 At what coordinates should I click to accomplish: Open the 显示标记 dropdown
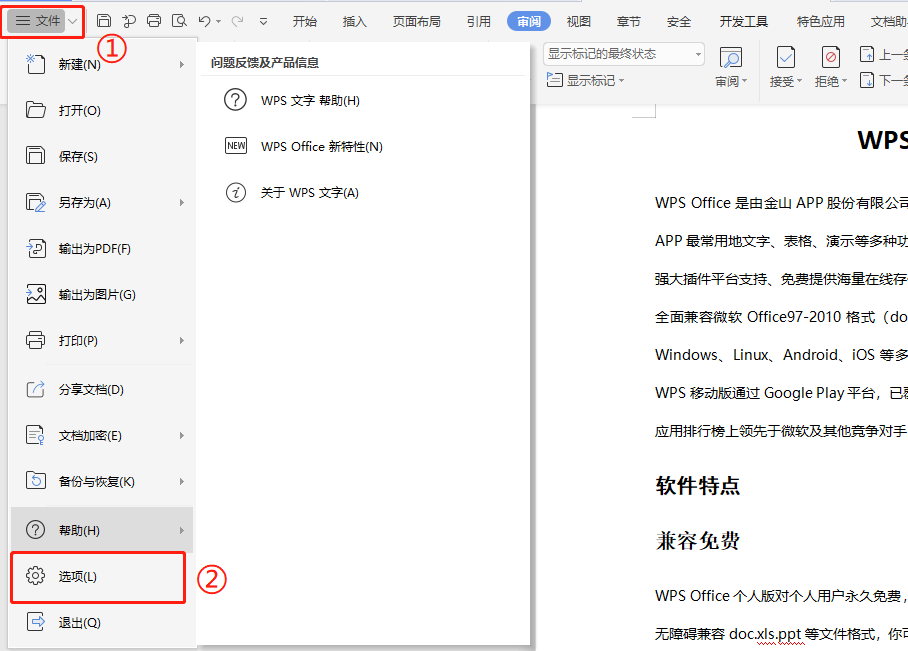coord(585,81)
